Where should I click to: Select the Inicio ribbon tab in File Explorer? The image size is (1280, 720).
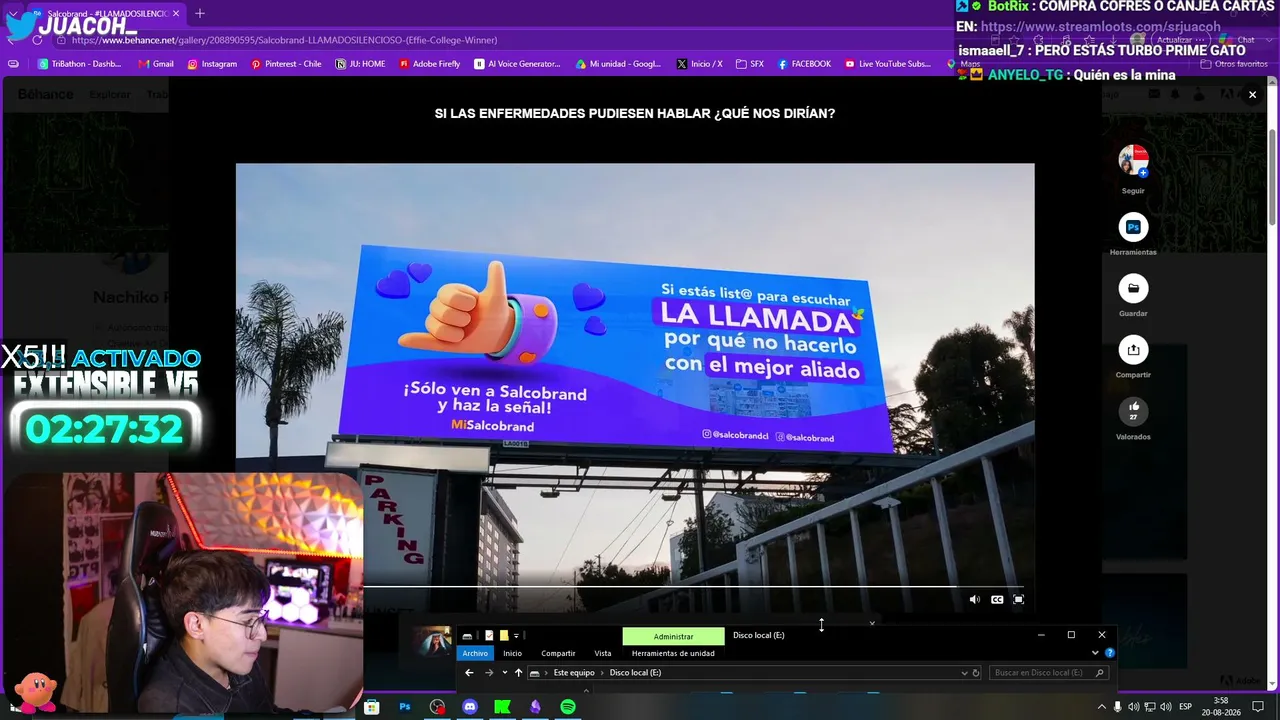512,653
